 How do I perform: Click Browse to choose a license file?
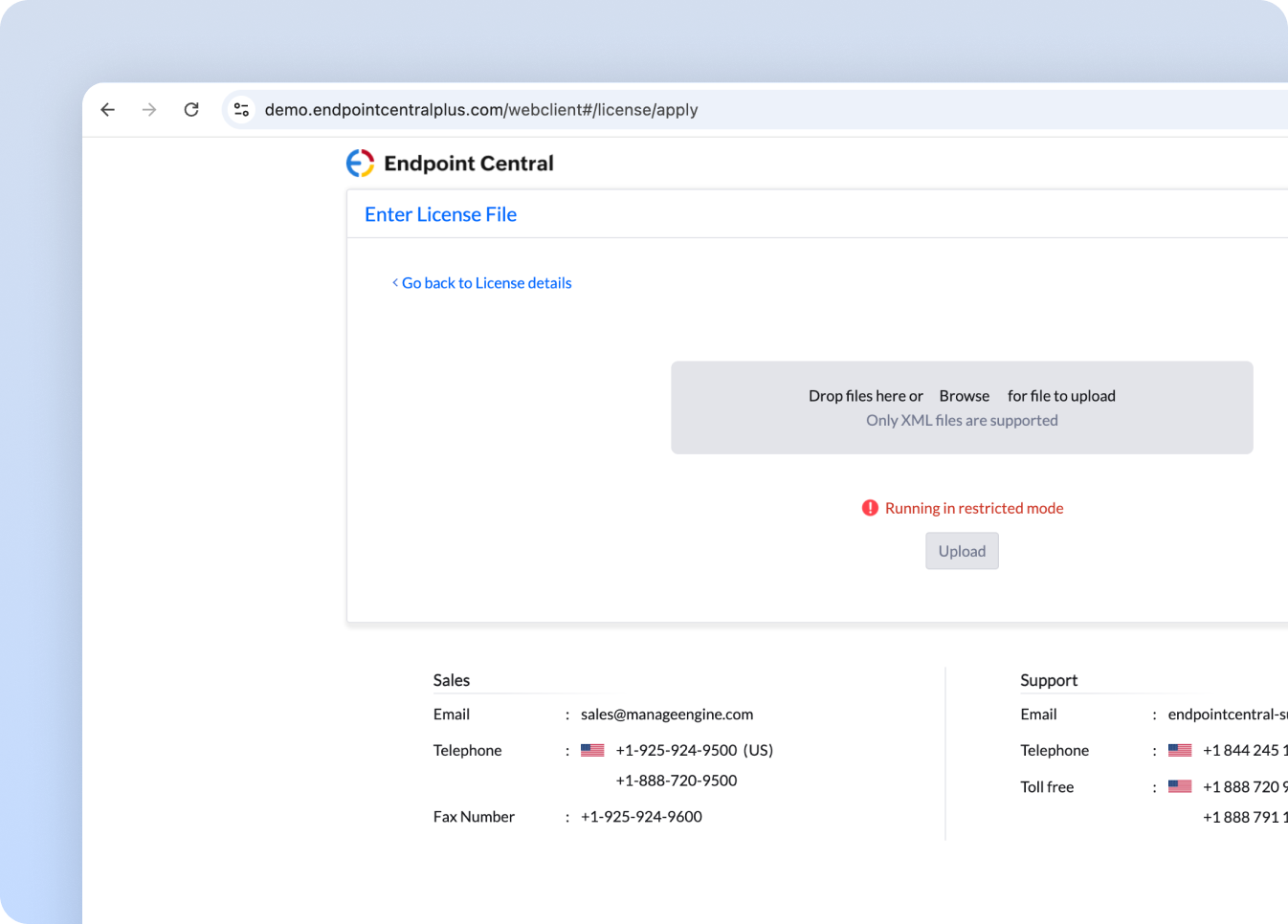[965, 396]
